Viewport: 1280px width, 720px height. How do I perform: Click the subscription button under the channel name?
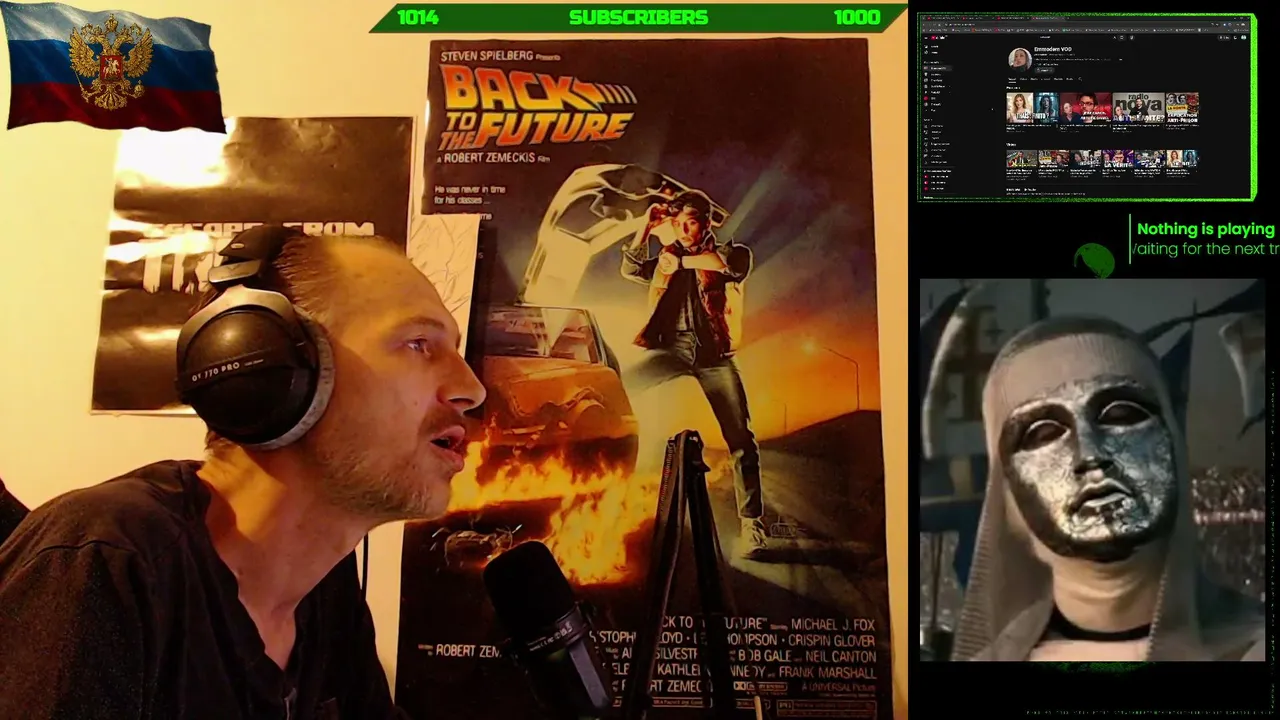click(1045, 69)
